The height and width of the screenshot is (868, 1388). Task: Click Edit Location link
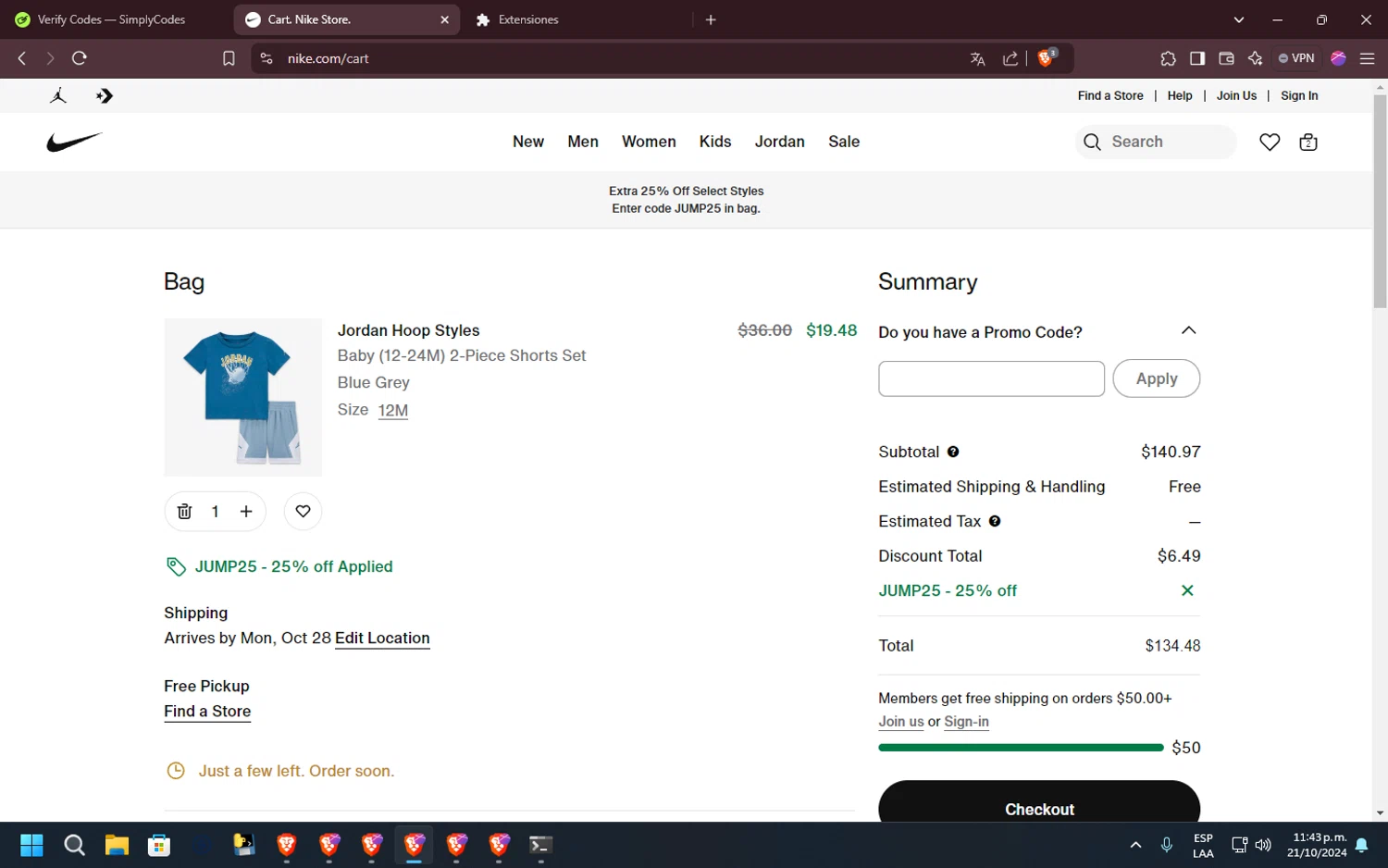[382, 638]
